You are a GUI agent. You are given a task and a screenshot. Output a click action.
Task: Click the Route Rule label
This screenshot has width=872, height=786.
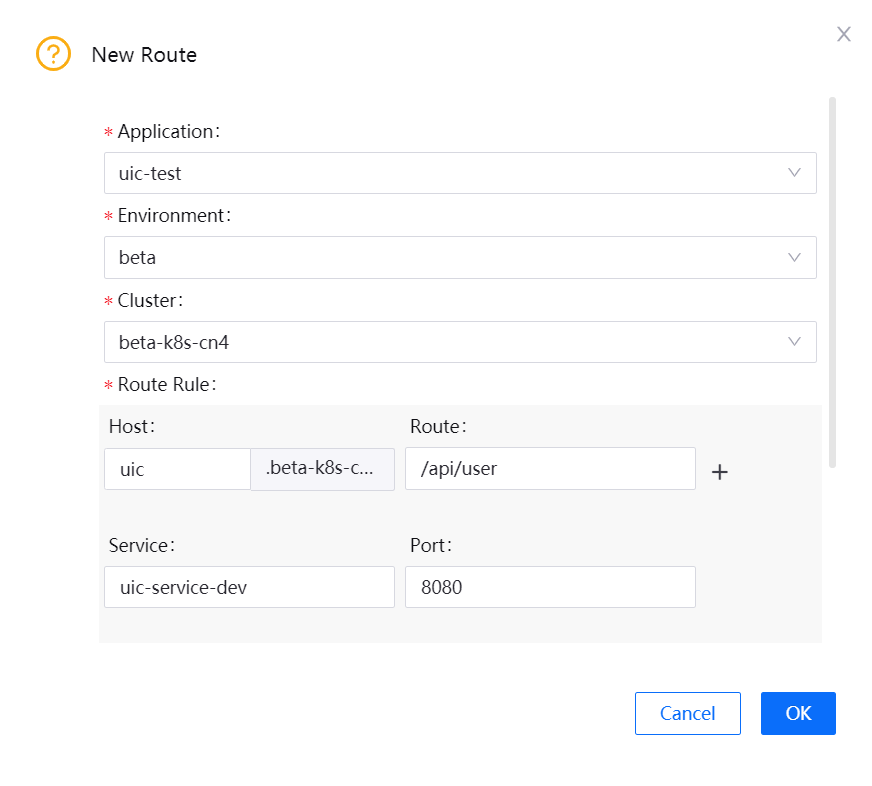pos(166,384)
